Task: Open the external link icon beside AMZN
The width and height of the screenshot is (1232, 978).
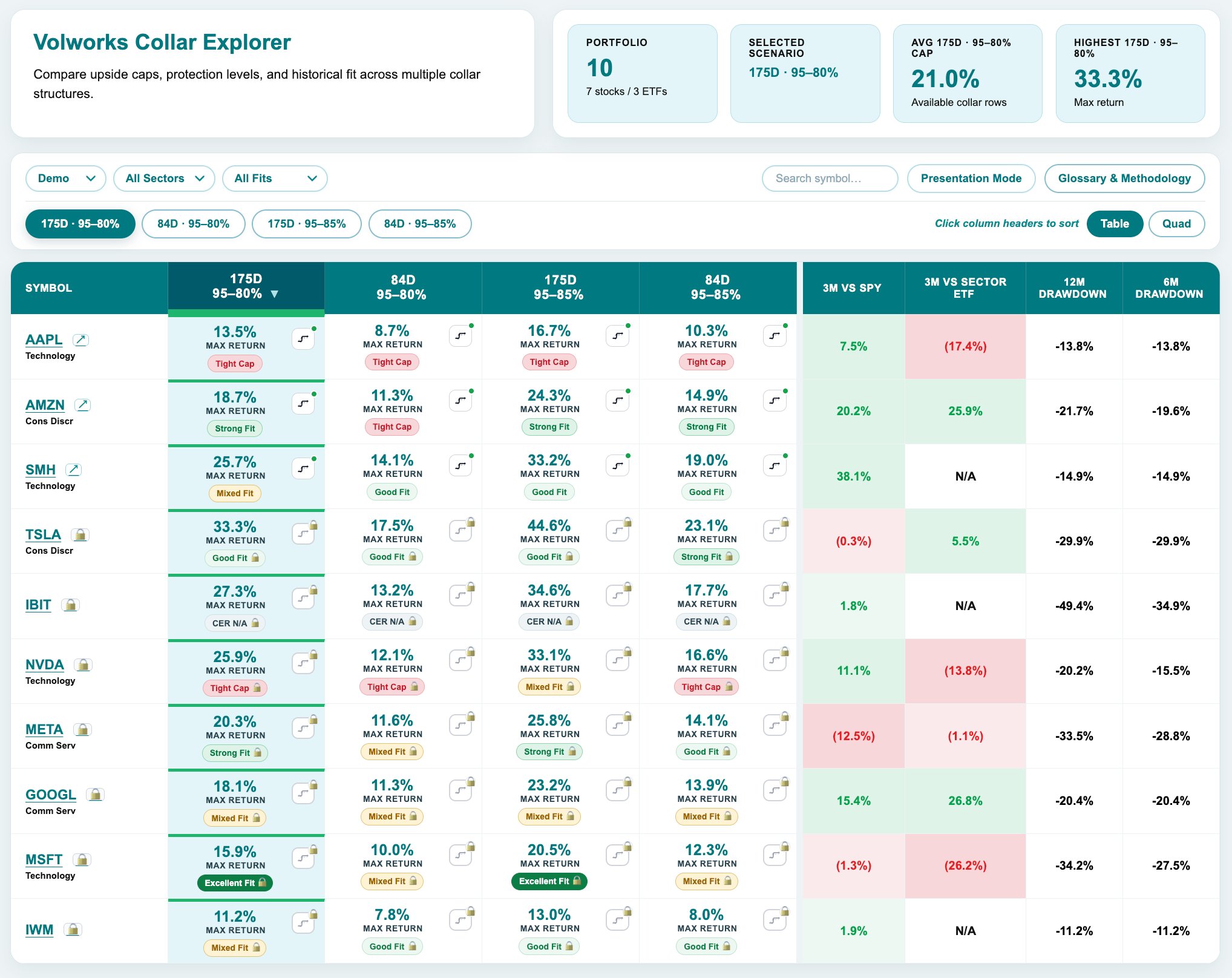Action: 82,404
